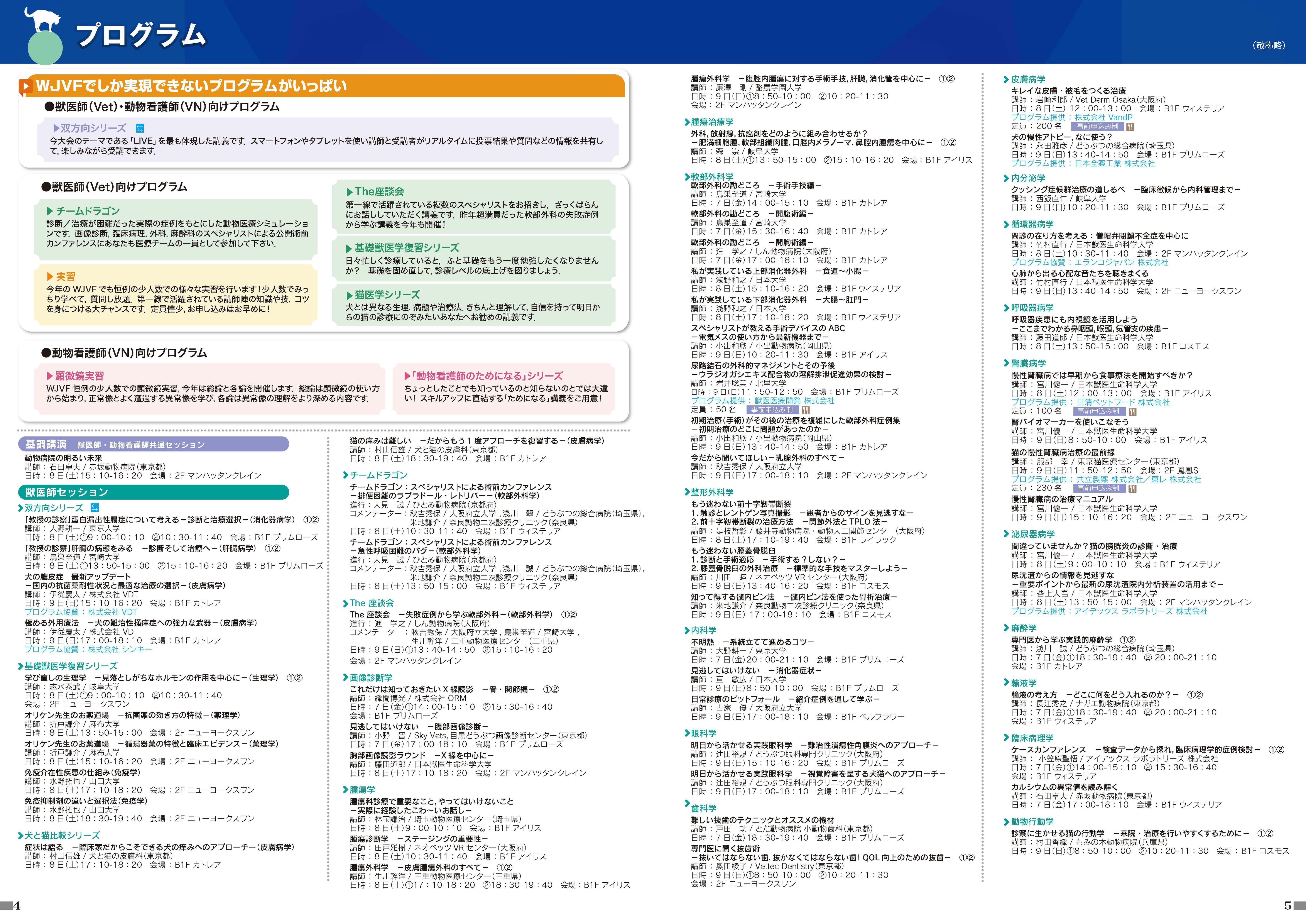
Task: Click the 猫医学シリーズ heading
Action: click(387, 295)
